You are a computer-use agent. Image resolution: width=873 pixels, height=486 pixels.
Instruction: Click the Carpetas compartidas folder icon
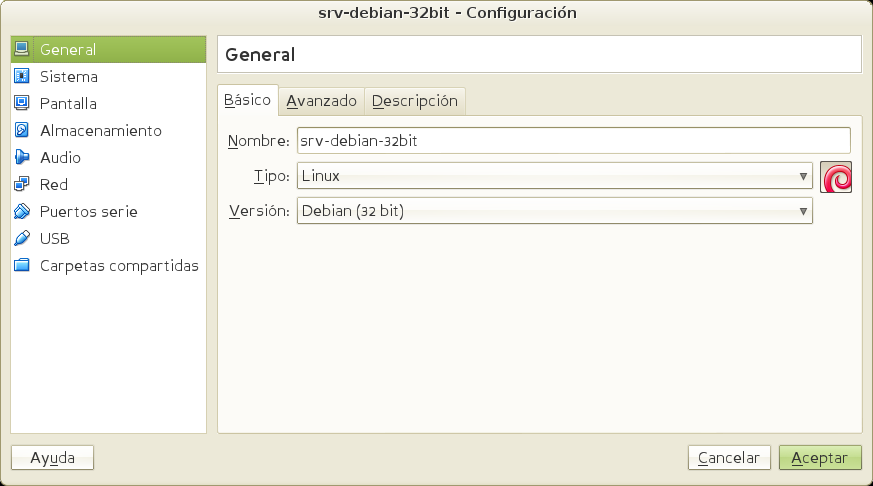(x=22, y=265)
